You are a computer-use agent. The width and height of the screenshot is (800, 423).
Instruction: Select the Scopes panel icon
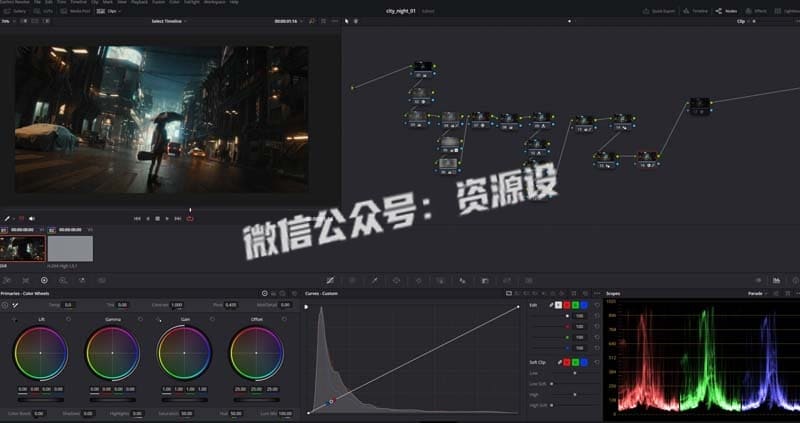click(777, 280)
